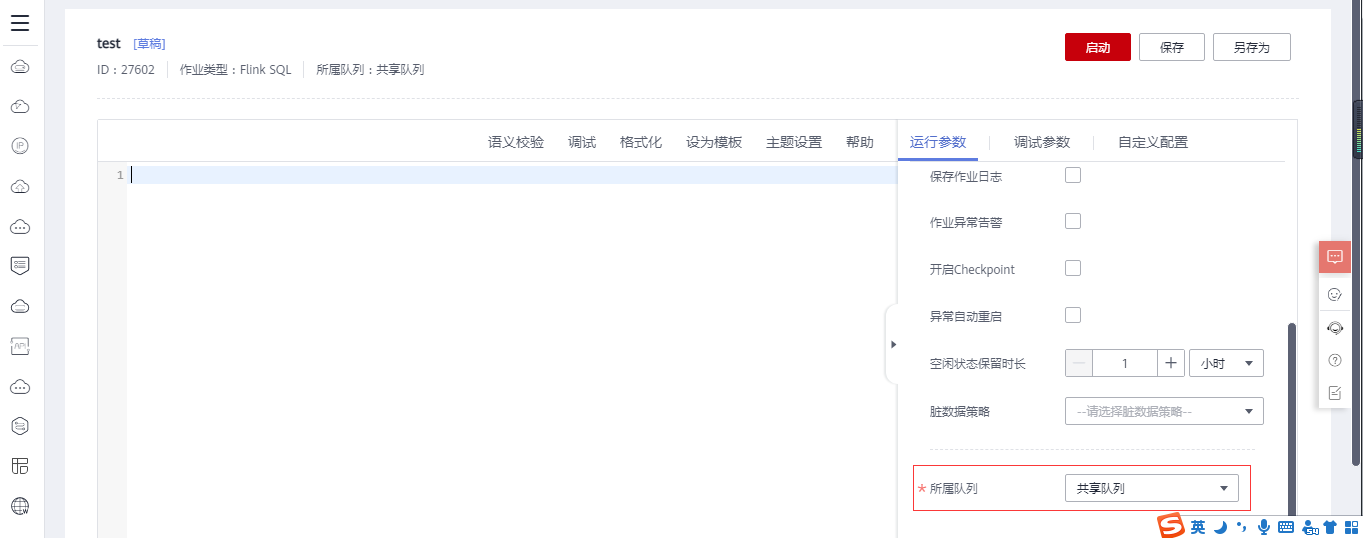Image resolution: width=1363 pixels, height=538 pixels.
Task: Increase idle state retention with plus button
Action: pyautogui.click(x=1171, y=363)
